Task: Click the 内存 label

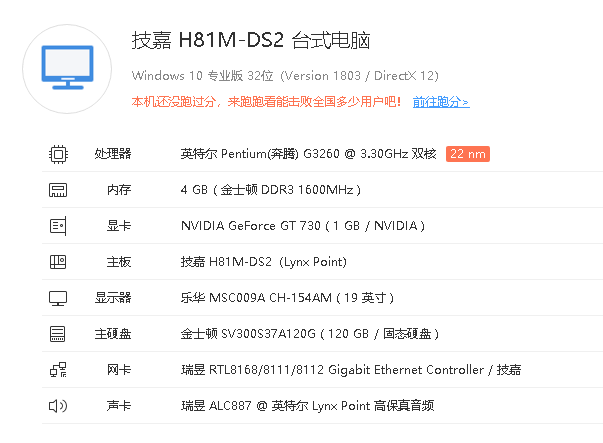Action: coord(119,190)
